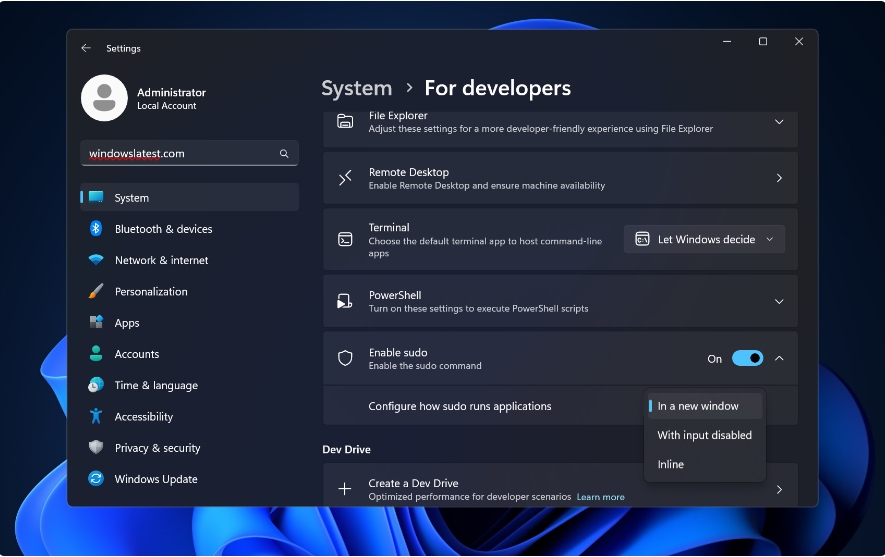
Task: Click the Bluetooth icon in sidebar
Action: point(96,228)
